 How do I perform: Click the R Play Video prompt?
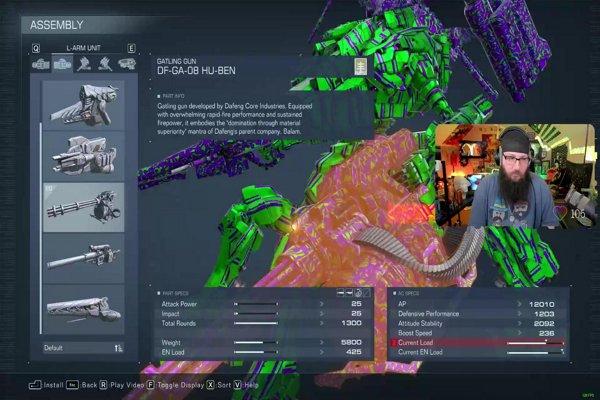coord(122,385)
